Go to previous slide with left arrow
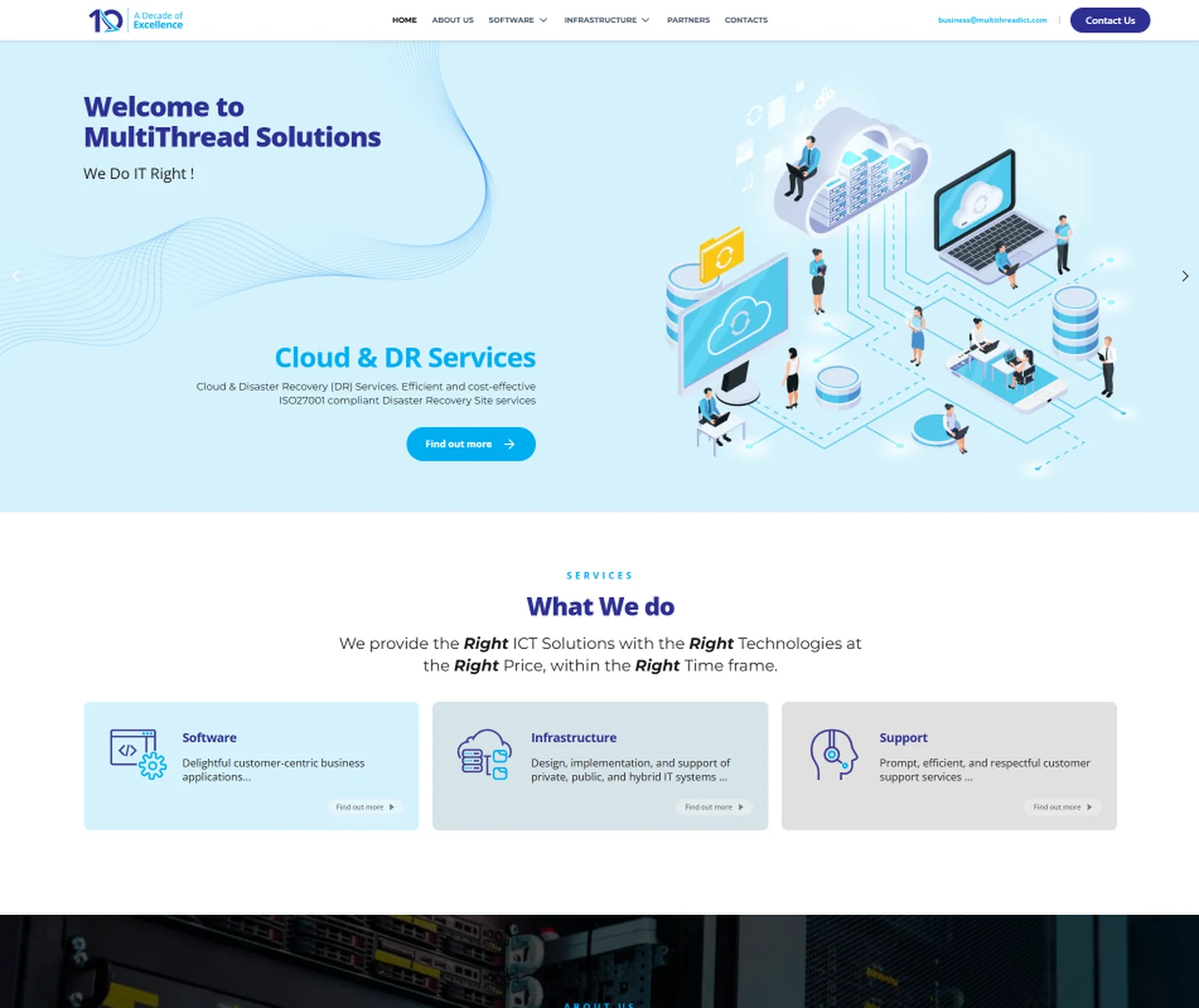Viewport: 1199px width, 1008px height. click(x=15, y=276)
